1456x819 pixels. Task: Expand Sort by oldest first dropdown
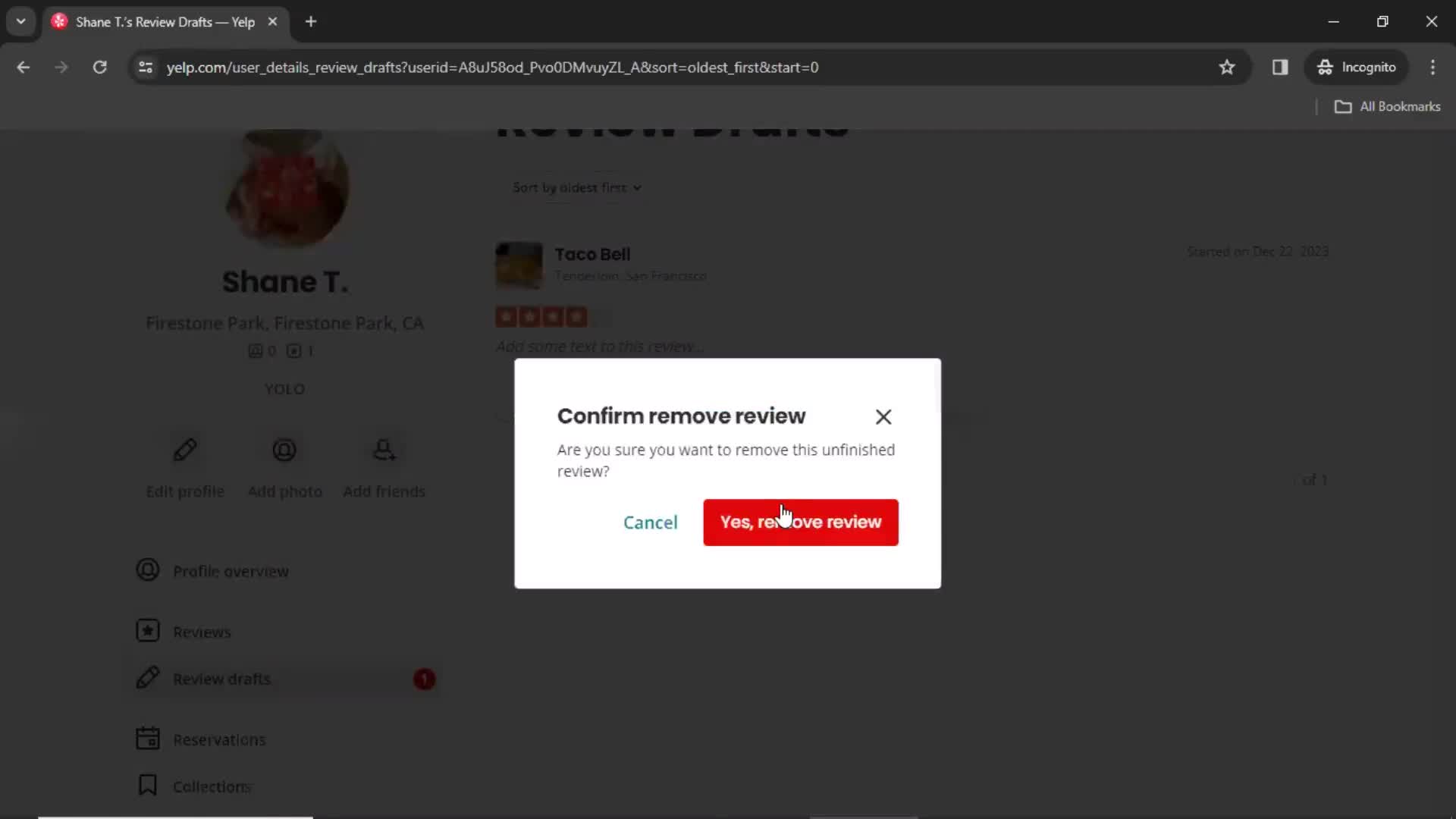(576, 187)
